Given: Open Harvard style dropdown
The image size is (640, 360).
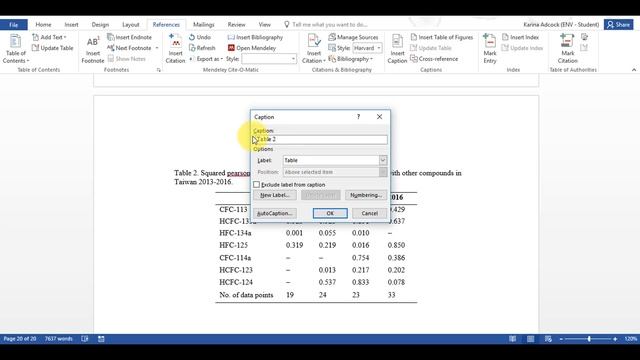Looking at the screenshot, I should pyautogui.click(x=379, y=48).
